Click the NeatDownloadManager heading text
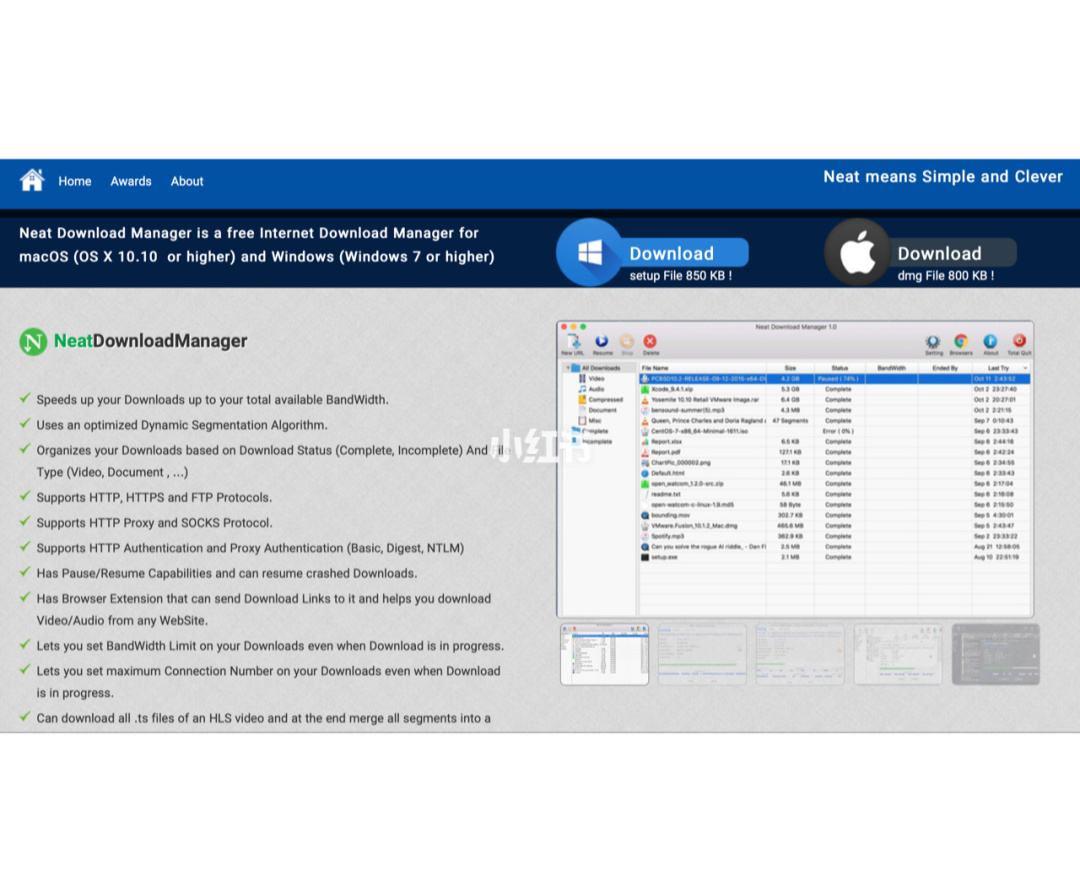 150,341
